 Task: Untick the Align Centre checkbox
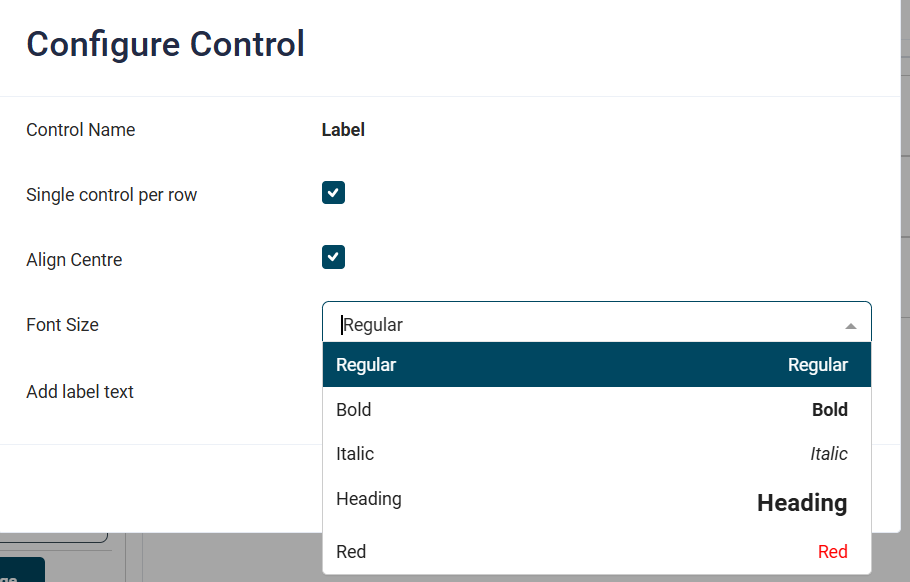pyautogui.click(x=333, y=258)
